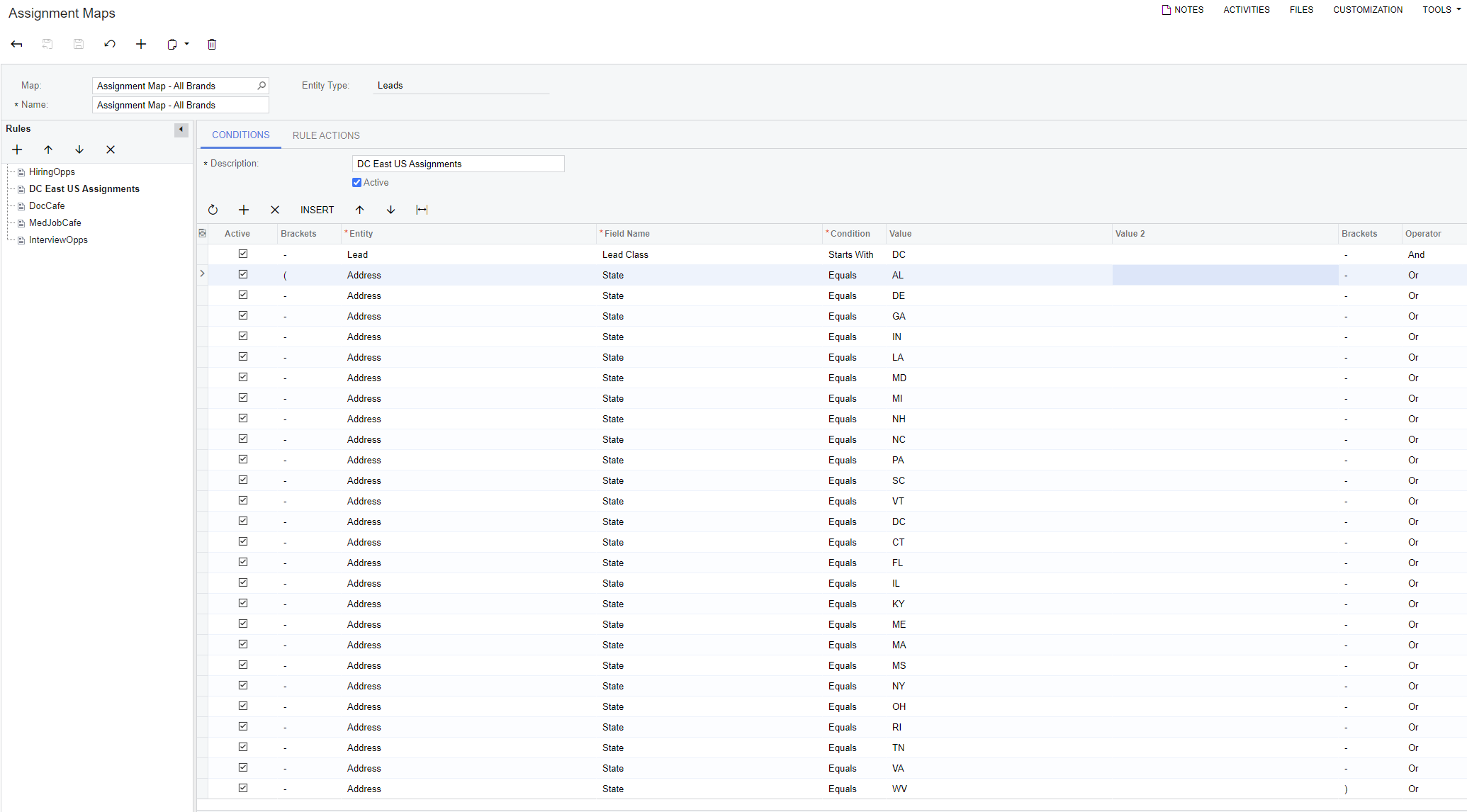Screen dimensions: 1467x812
Task: Toggle Active checkbox for State AL row
Action: coord(243,274)
